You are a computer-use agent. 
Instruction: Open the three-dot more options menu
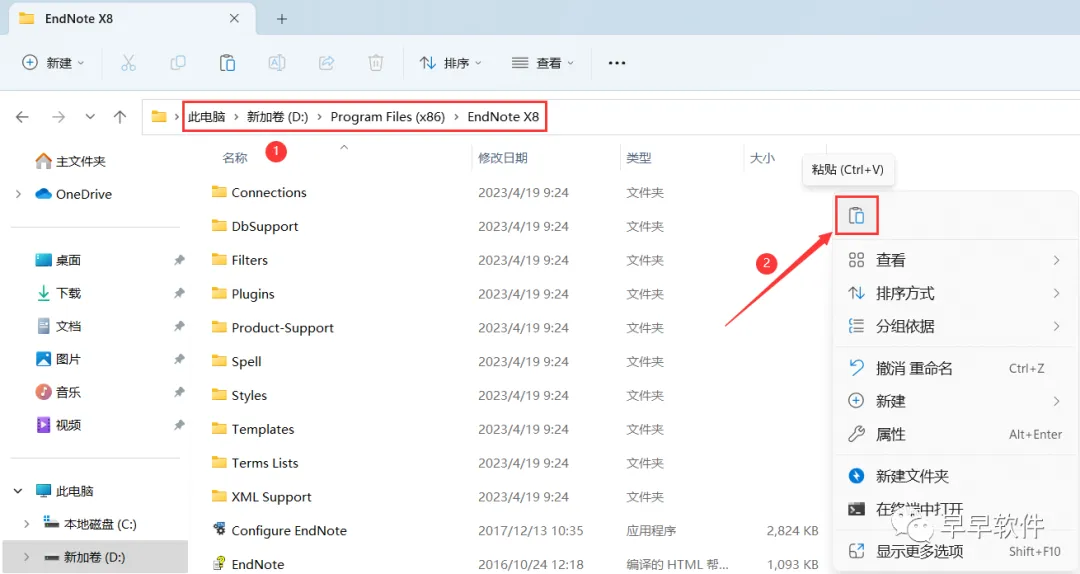click(617, 63)
